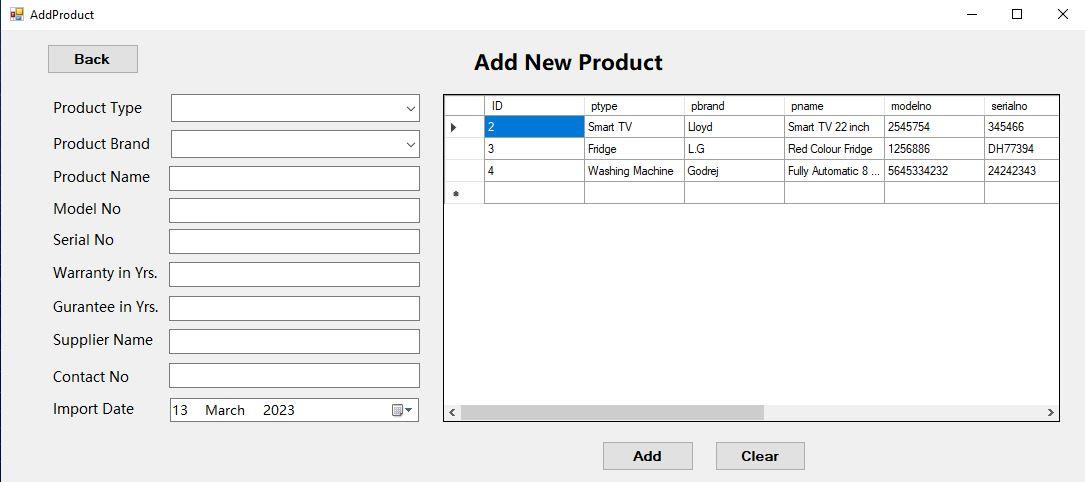The image size is (1085, 482).
Task: Click the Clear button
Action: [760, 456]
